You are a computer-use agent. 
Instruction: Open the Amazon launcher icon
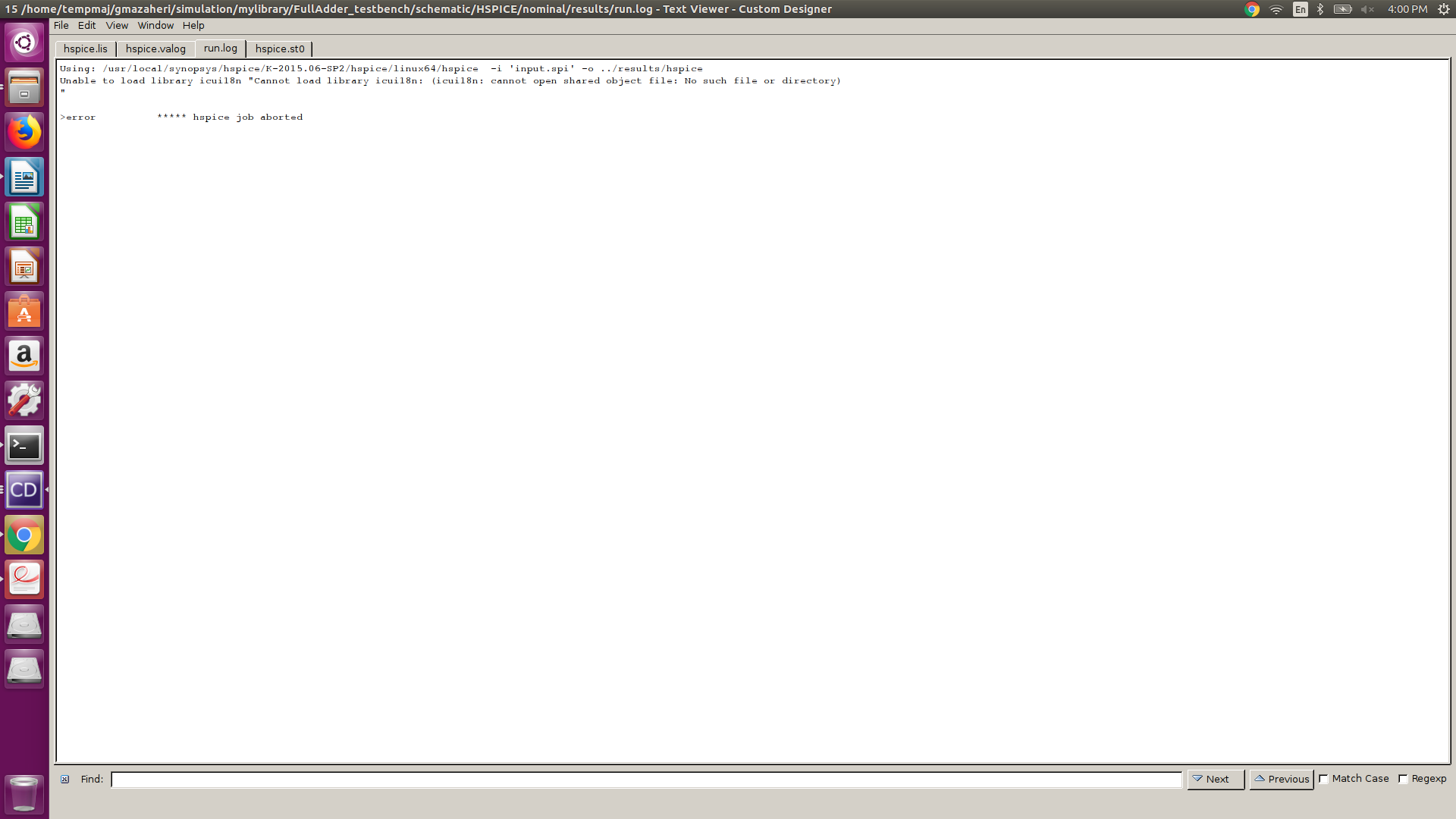coord(24,356)
